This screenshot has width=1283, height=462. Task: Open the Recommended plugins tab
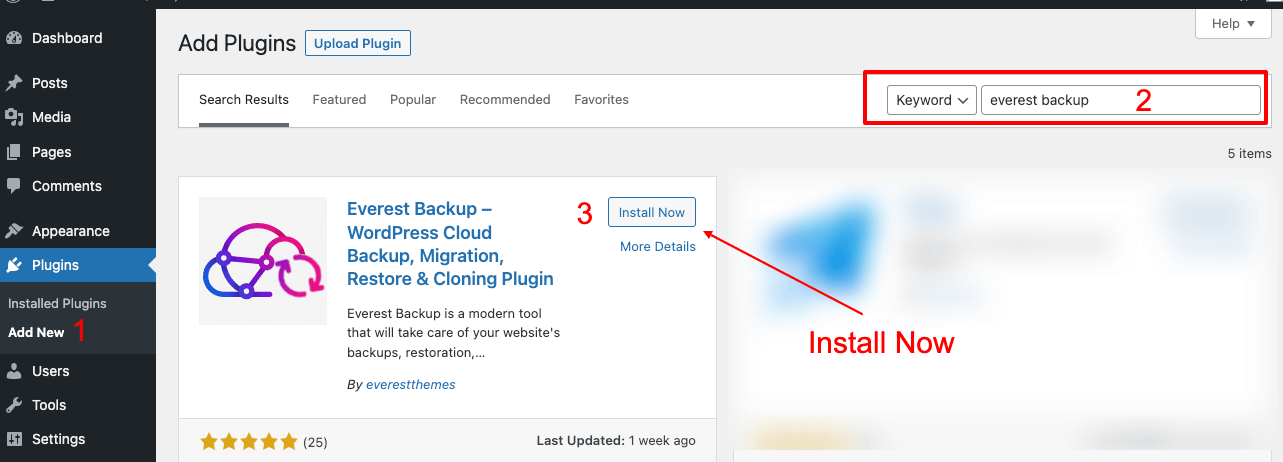pos(505,100)
